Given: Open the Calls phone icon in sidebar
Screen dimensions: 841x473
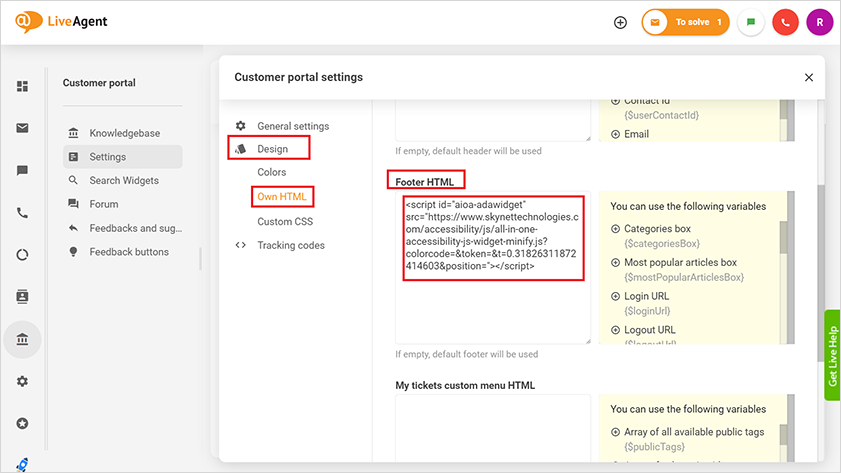Looking at the screenshot, I should click(x=22, y=213).
